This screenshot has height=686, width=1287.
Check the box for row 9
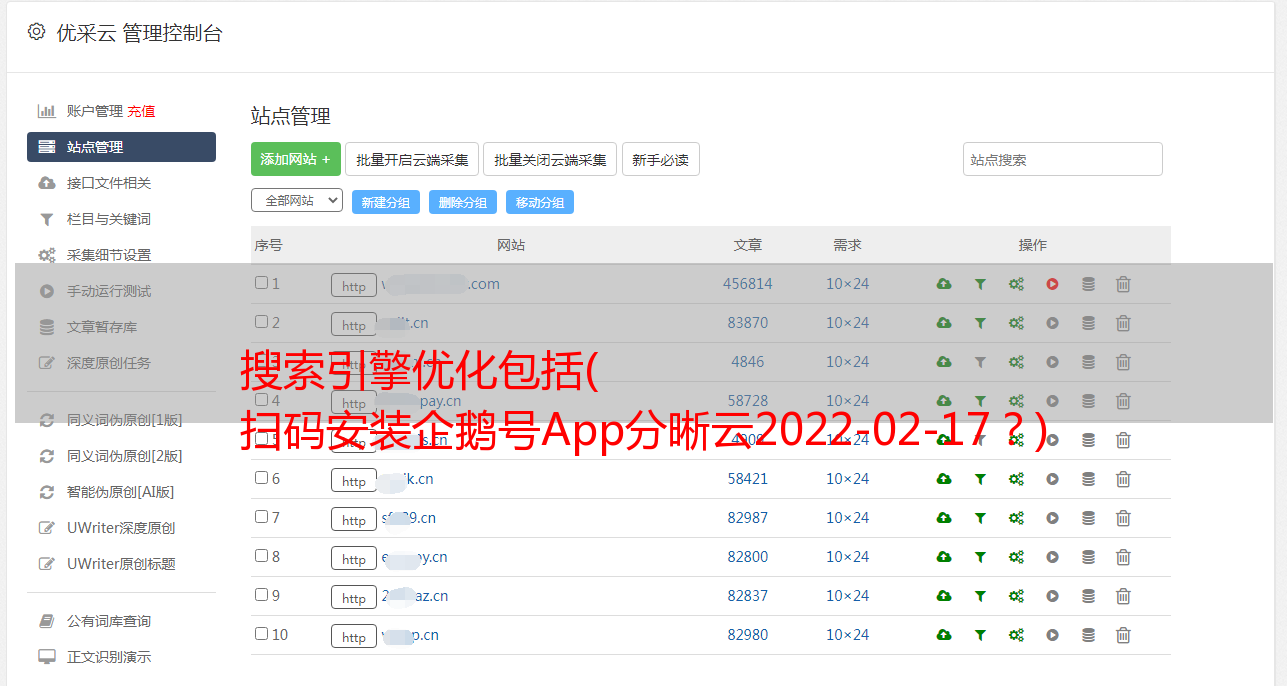click(261, 595)
